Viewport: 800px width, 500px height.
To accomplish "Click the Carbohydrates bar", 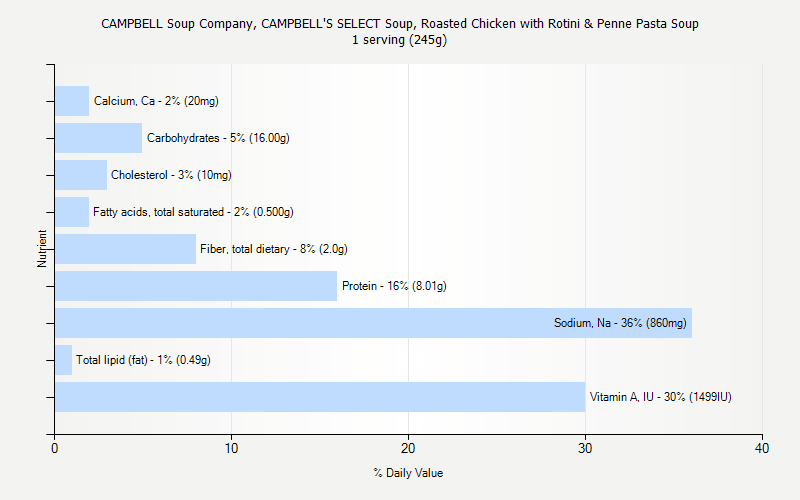I will [x=98, y=138].
